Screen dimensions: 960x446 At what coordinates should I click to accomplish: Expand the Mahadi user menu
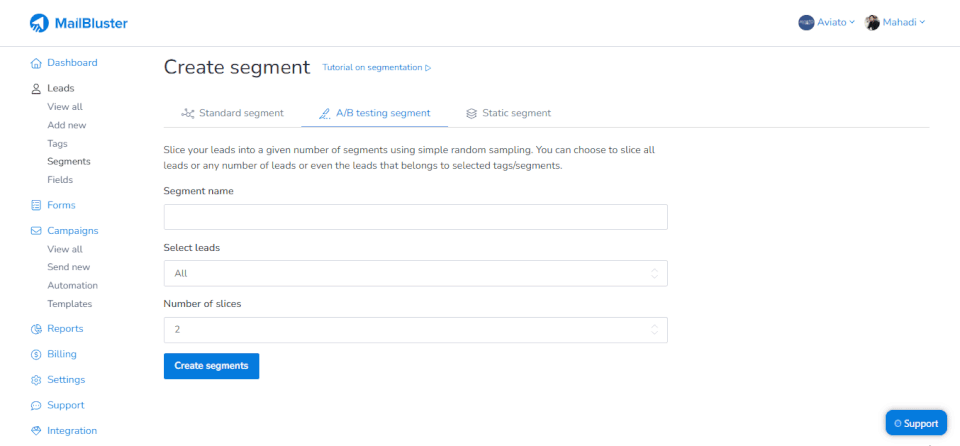click(x=895, y=22)
